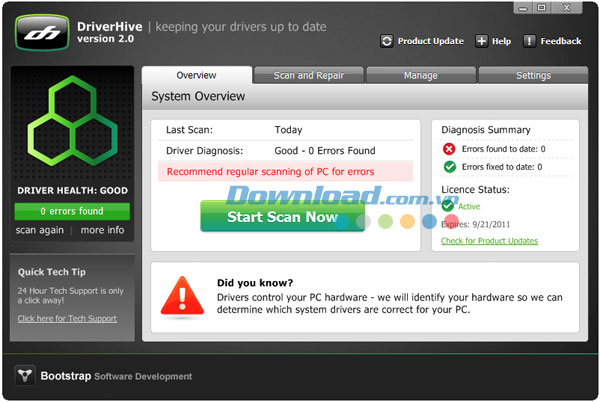The width and height of the screenshot is (600, 402).
Task: Click the Did you know? heading
Action: click(x=255, y=283)
